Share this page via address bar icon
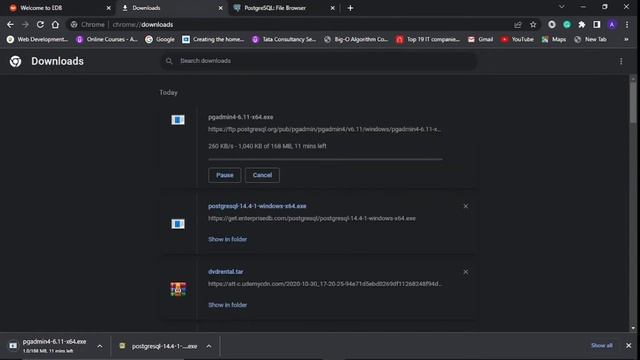Image resolution: width=640 pixels, height=360 pixels. click(x=518, y=24)
